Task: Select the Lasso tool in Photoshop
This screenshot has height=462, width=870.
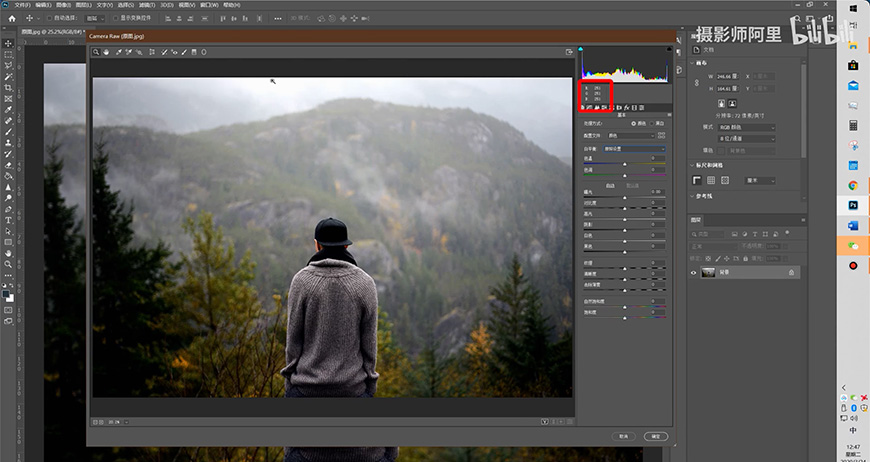Action: [8, 65]
